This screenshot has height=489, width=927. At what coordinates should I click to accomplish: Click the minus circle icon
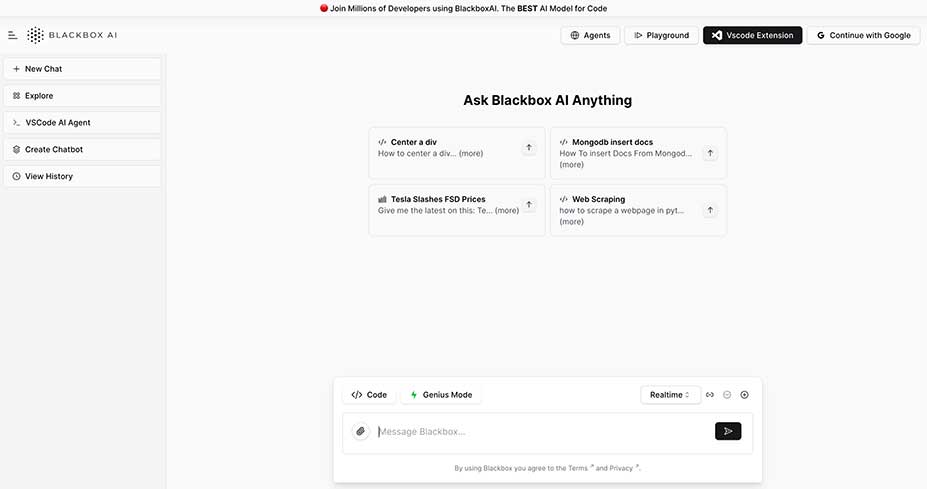click(x=727, y=395)
